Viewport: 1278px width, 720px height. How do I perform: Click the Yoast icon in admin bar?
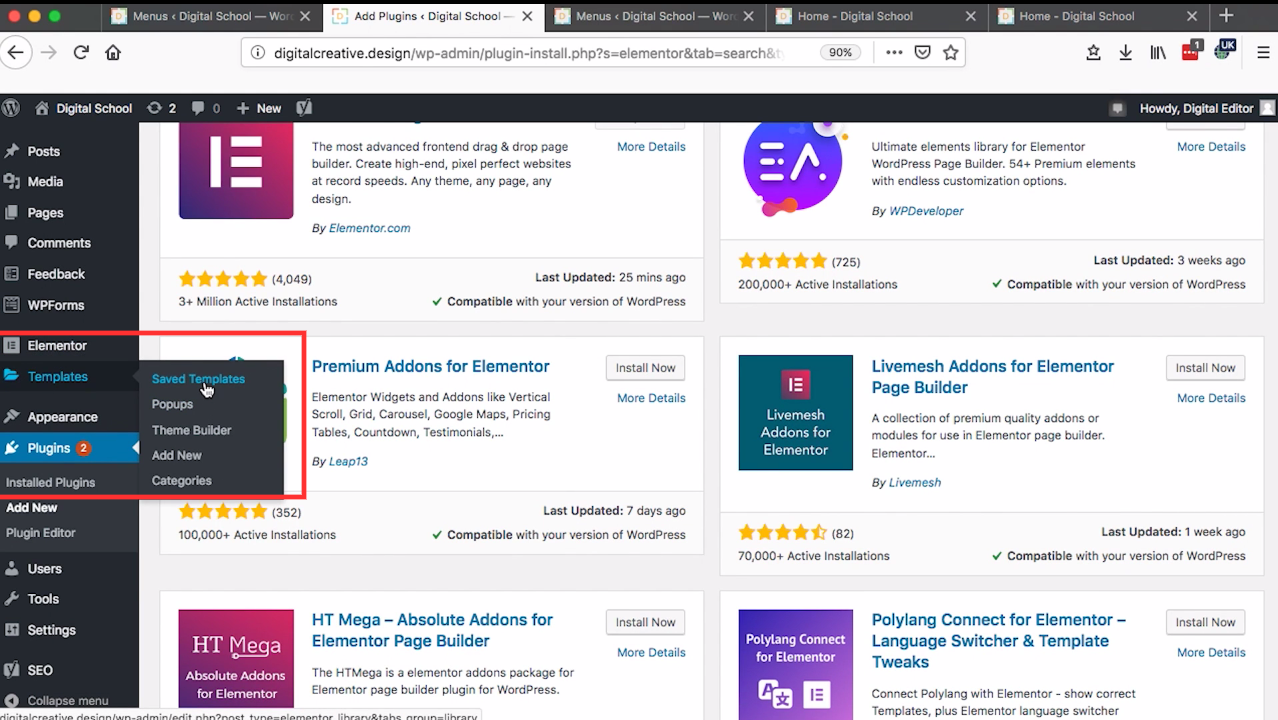point(304,108)
